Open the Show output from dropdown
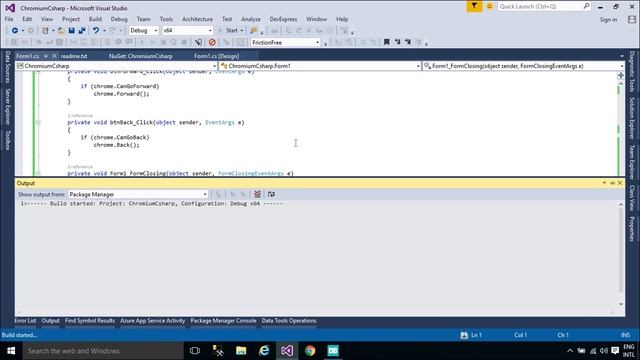 coord(138,194)
